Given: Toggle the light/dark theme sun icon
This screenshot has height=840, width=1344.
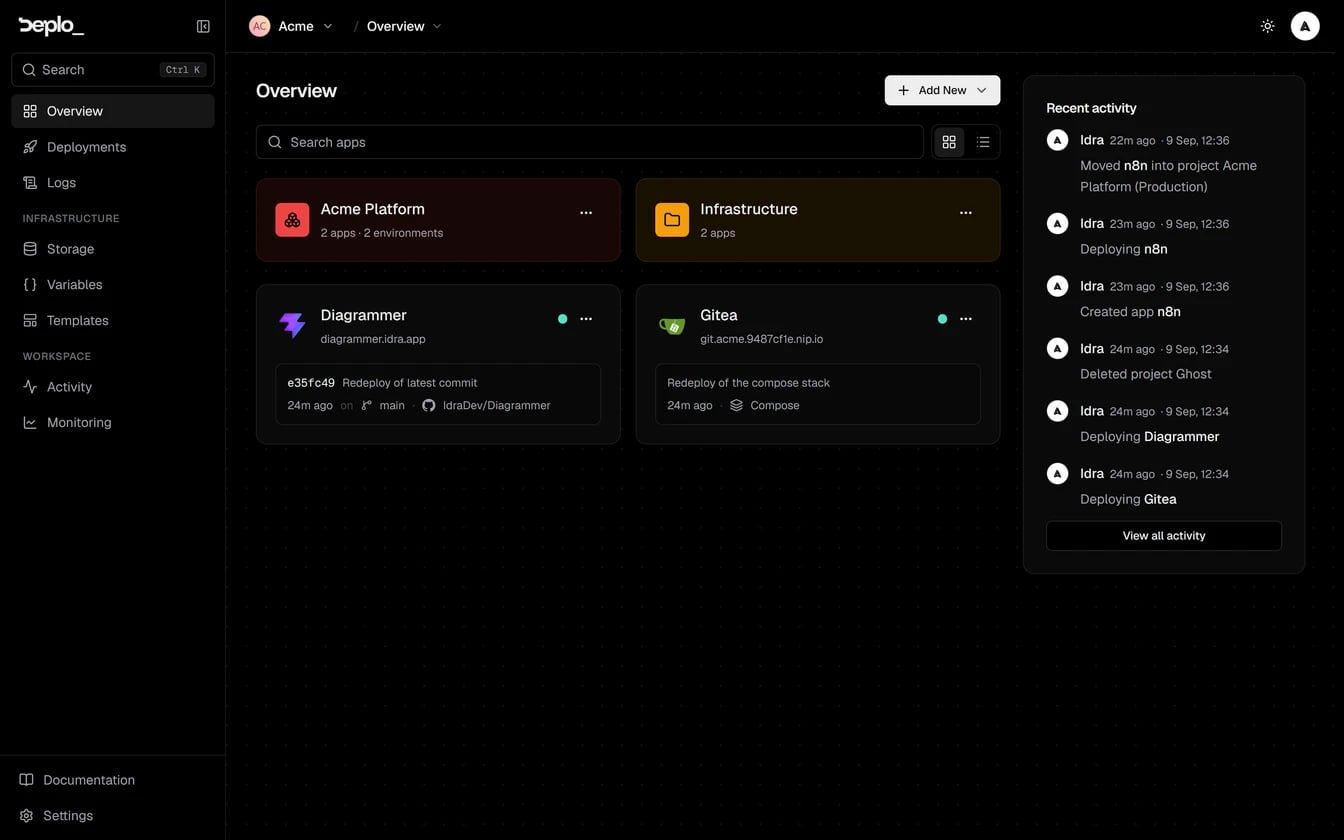Looking at the screenshot, I should (1267, 26).
